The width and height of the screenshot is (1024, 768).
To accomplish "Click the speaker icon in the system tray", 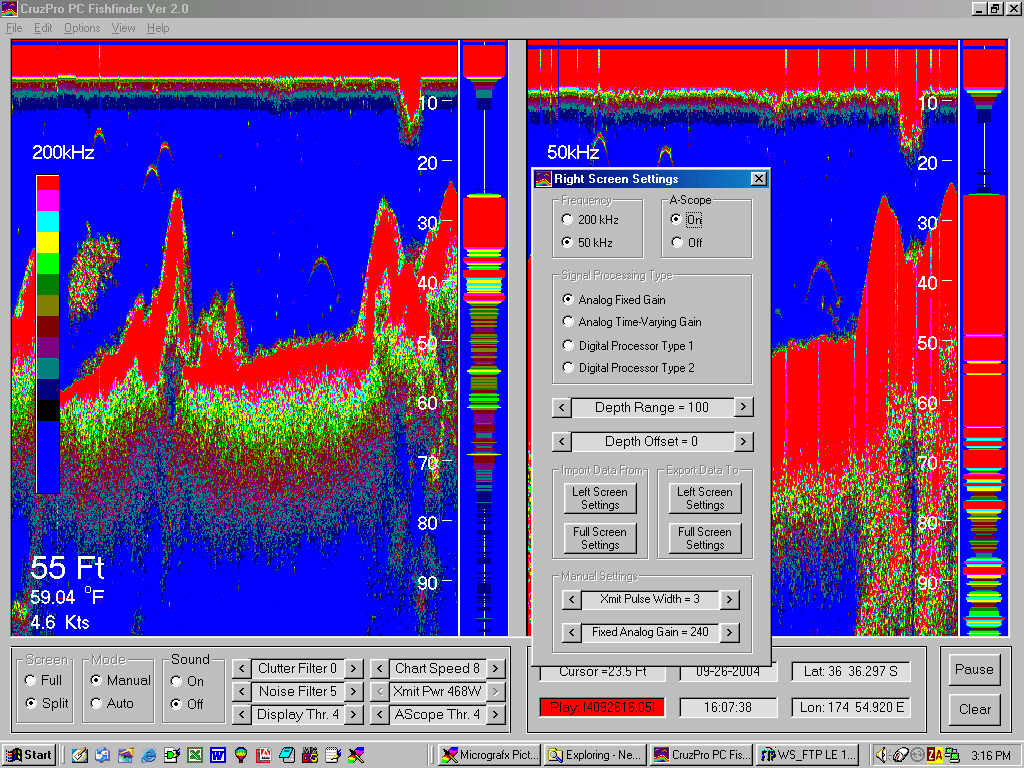I will (x=883, y=755).
